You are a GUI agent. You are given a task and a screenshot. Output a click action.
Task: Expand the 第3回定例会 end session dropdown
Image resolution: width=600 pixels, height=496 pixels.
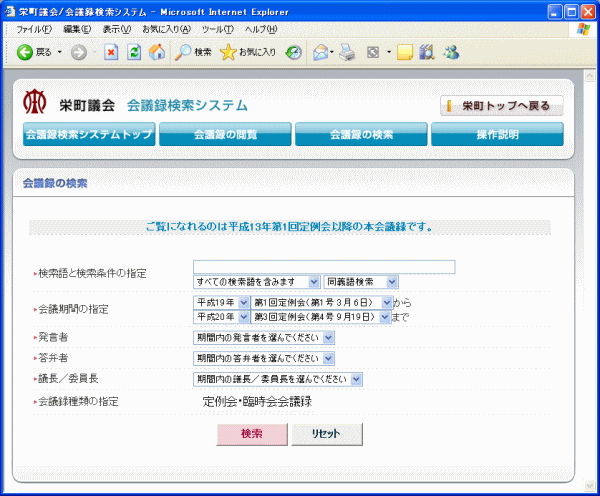click(320, 317)
